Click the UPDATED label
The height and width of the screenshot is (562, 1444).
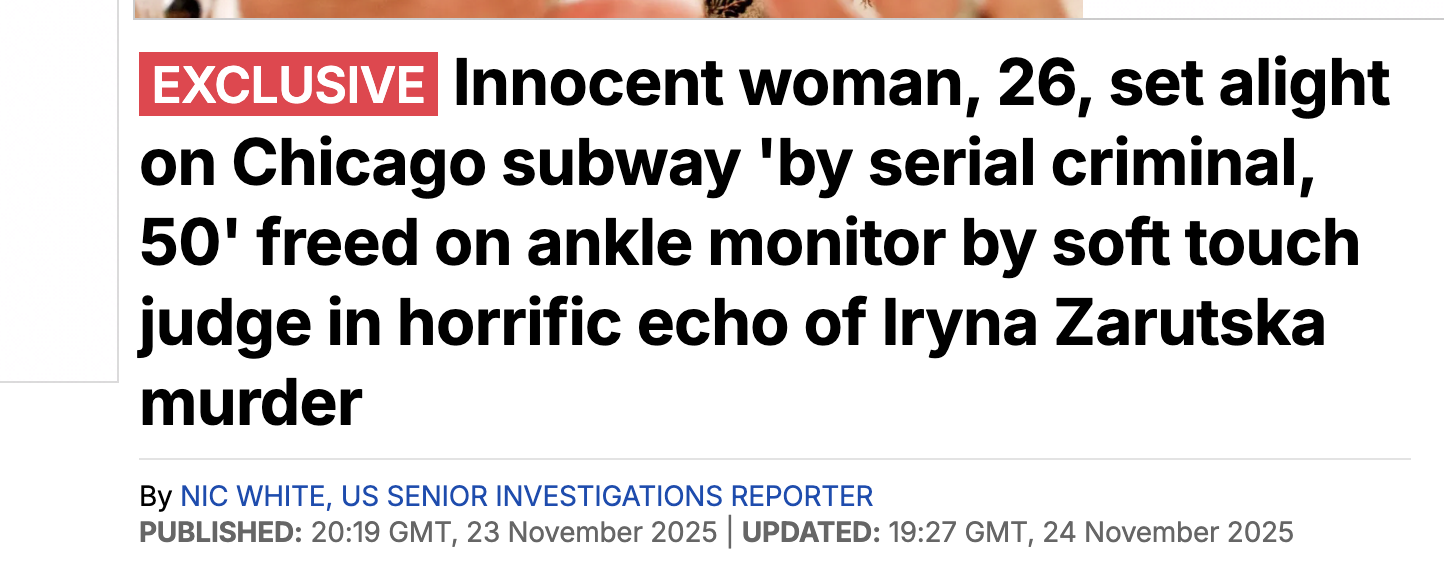(x=810, y=531)
